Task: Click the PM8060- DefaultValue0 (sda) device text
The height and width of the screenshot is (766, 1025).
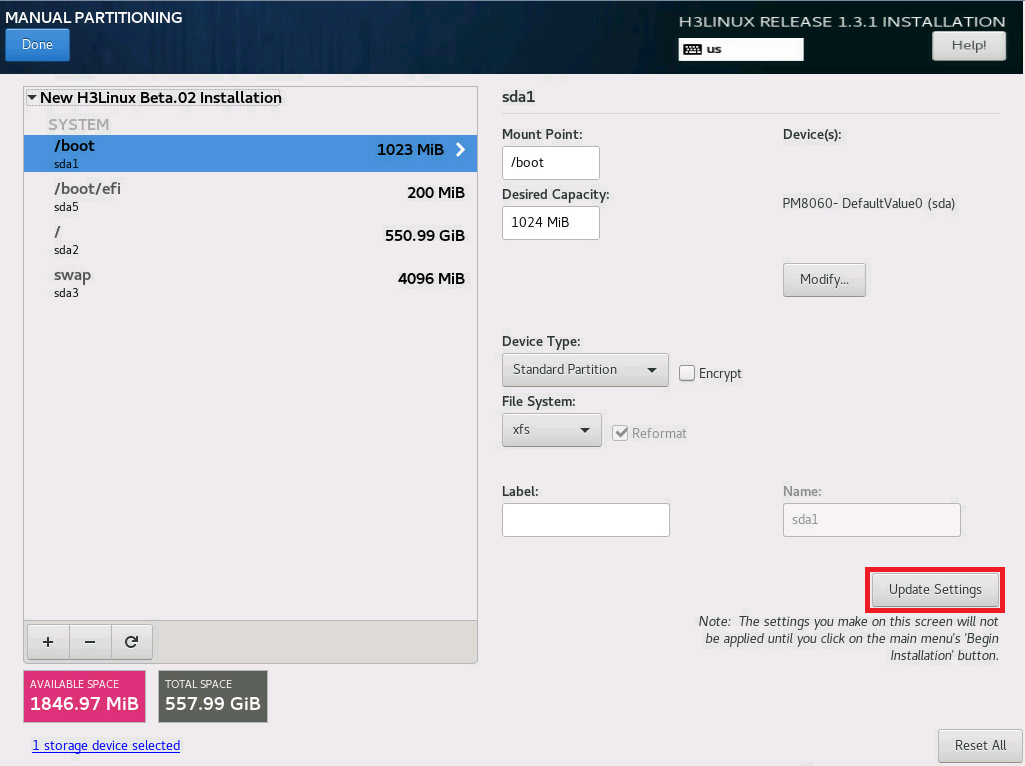Action: tap(869, 203)
